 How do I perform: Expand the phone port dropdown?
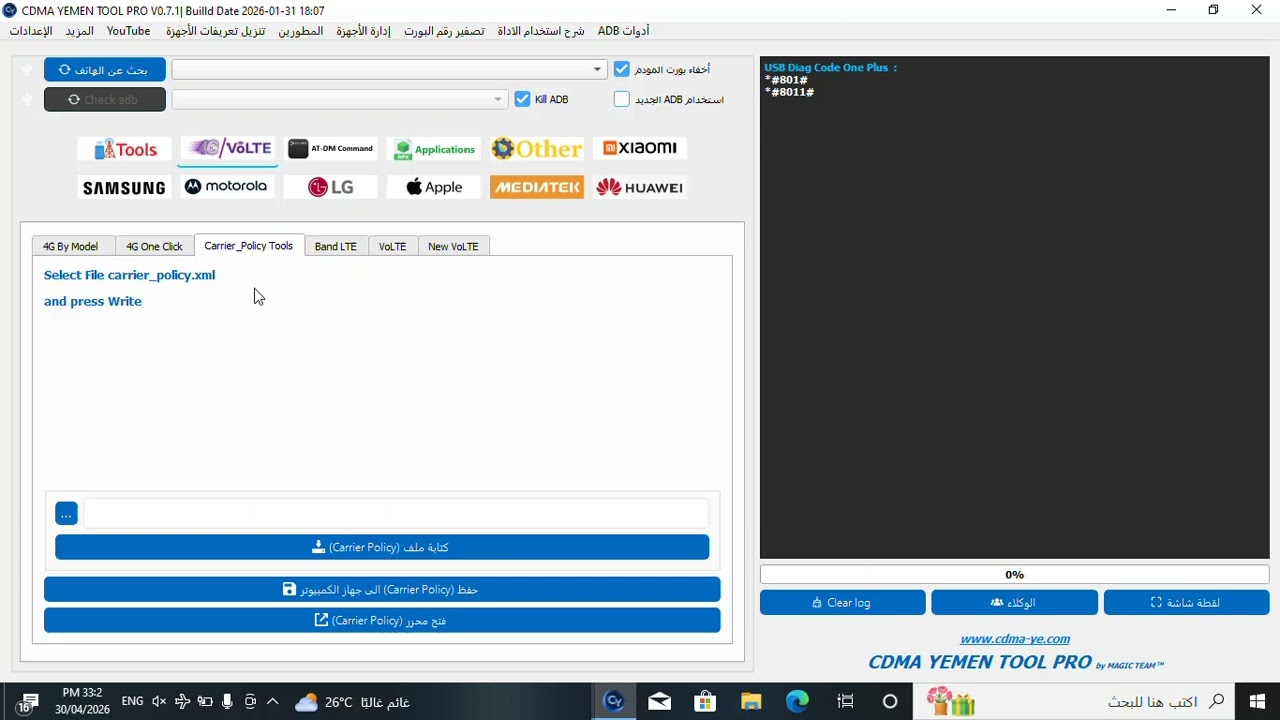tap(597, 70)
